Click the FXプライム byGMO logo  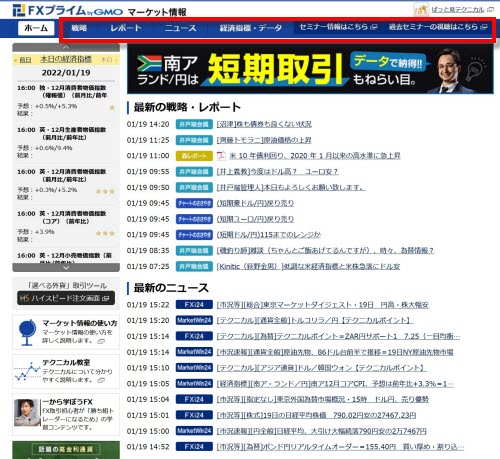point(67,11)
